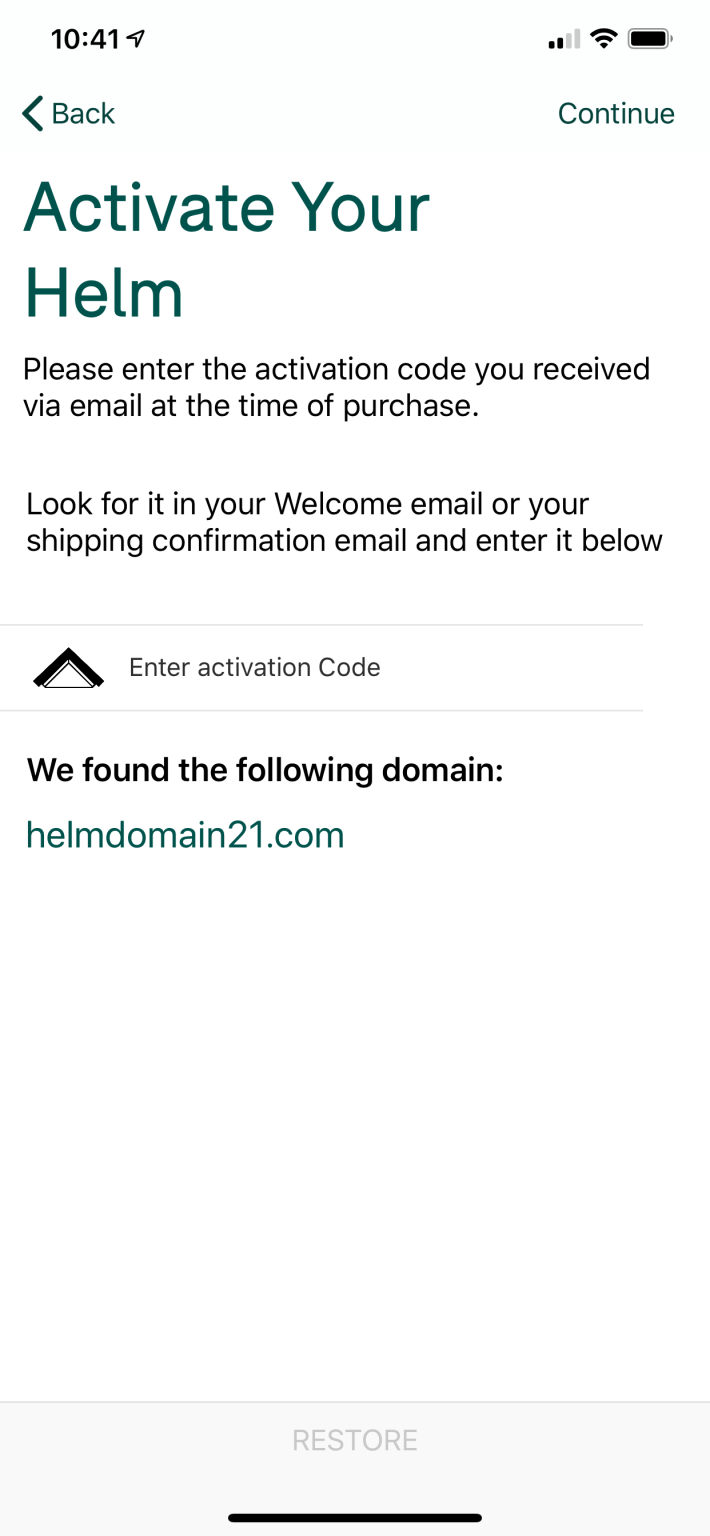Click the Activate Your Helm title

tap(228, 248)
